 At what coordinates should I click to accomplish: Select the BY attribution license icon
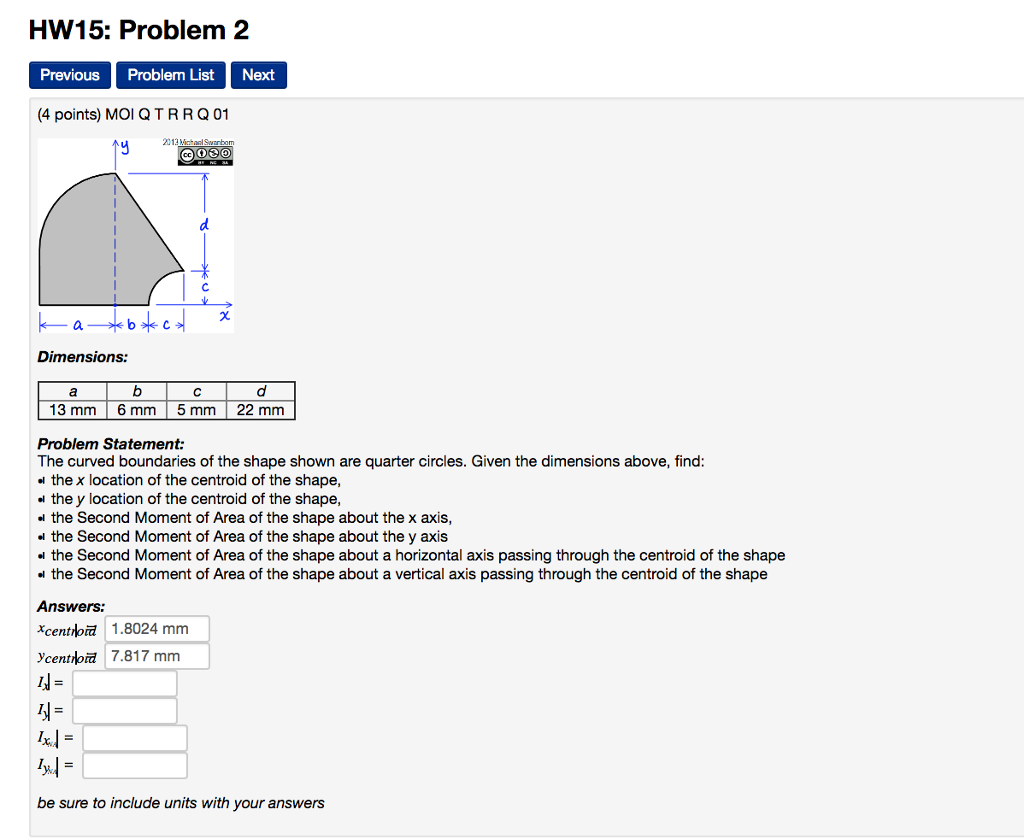click(x=201, y=153)
